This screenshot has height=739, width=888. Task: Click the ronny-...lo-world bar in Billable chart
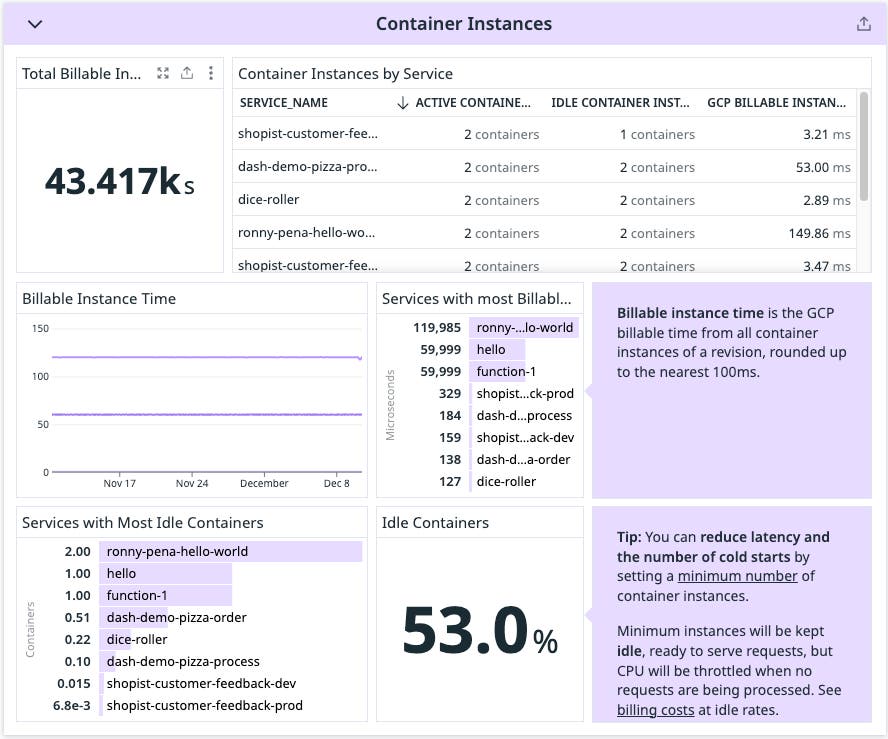coord(525,327)
